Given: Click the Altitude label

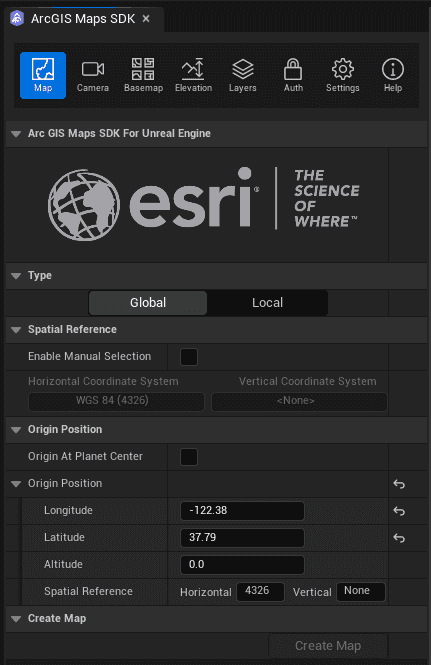Looking at the screenshot, I should [63, 564].
